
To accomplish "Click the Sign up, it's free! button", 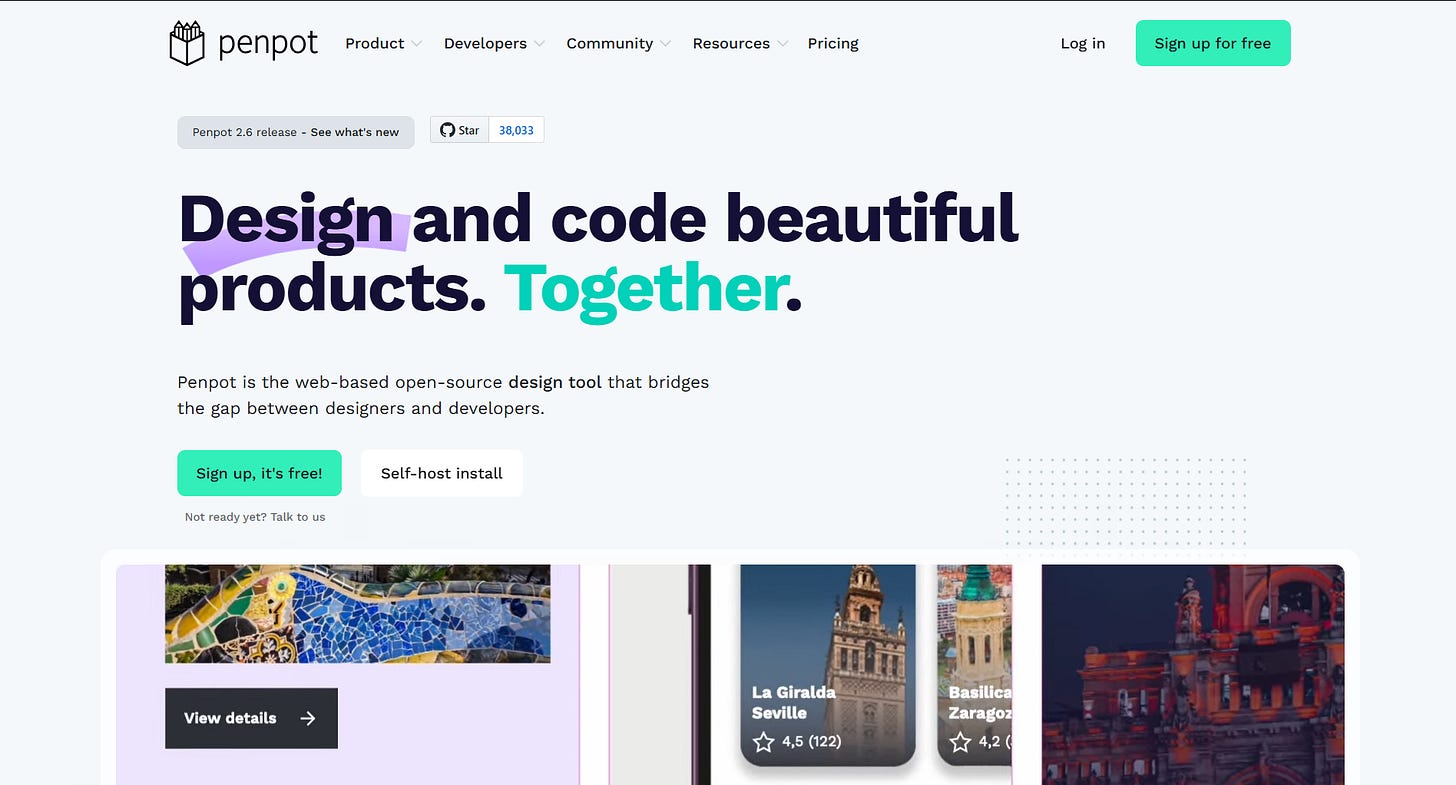I will tap(259, 473).
